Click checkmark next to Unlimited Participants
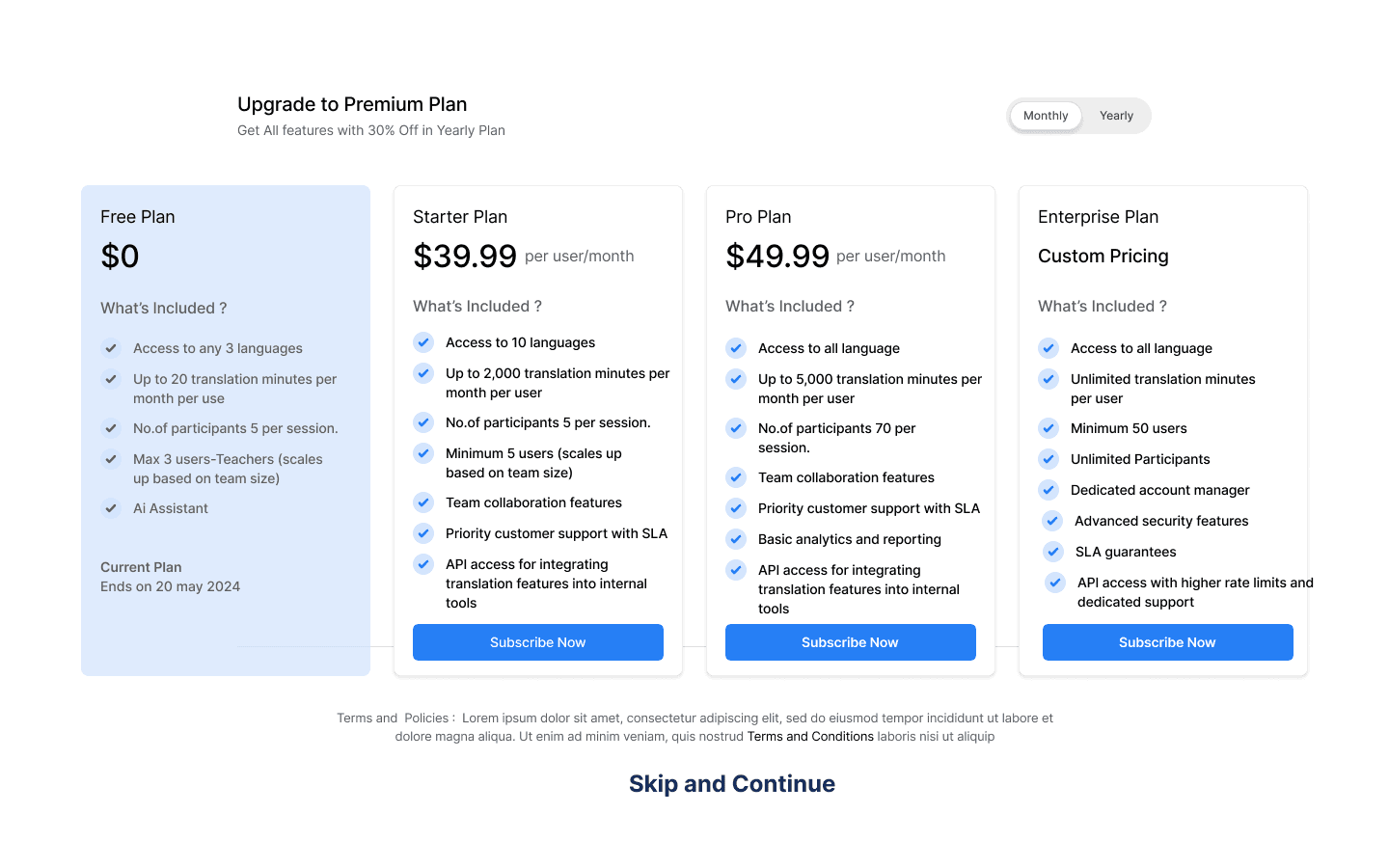 tap(1049, 459)
